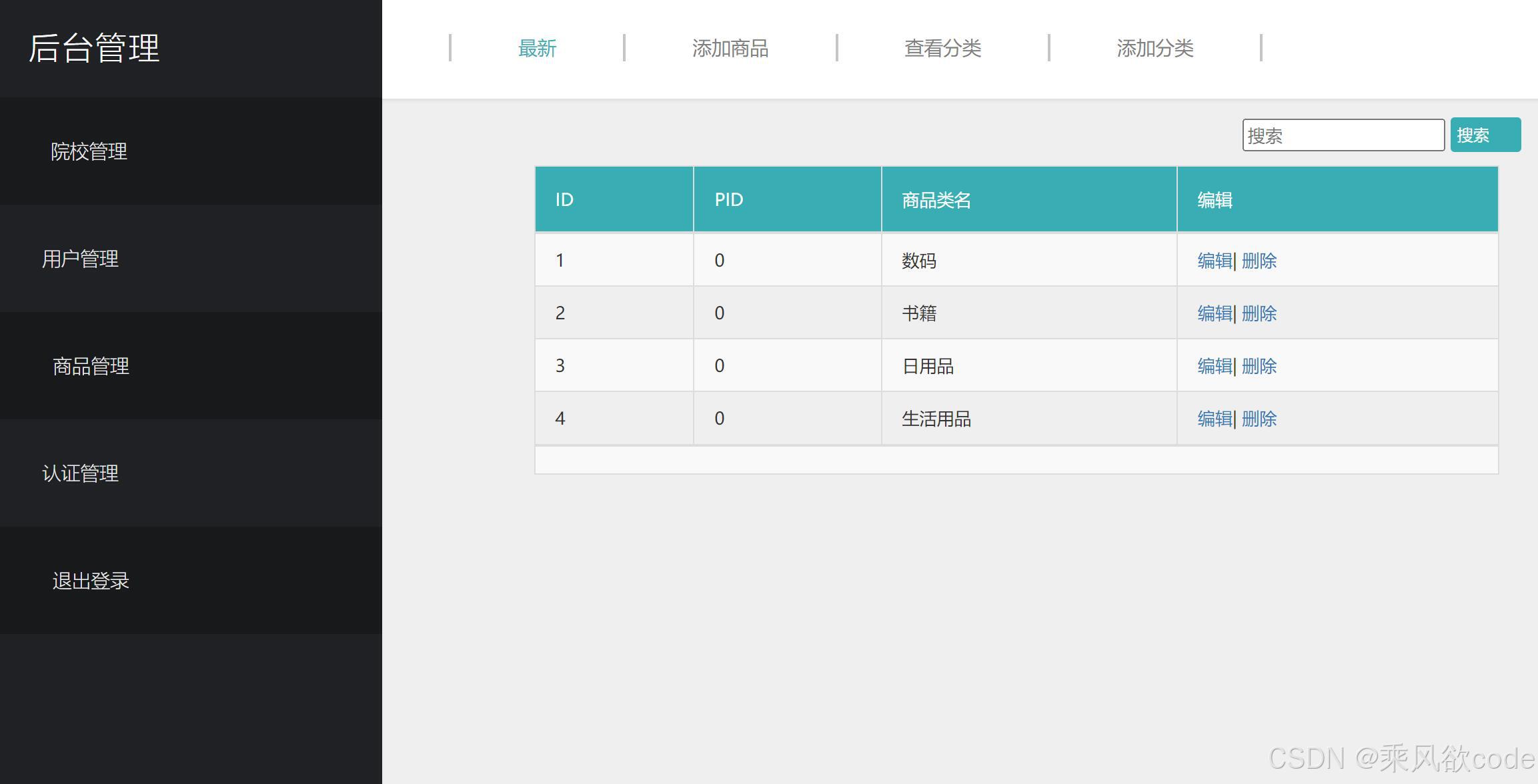The image size is (1538, 784).
Task: Click the 搜索 button
Action: (1485, 135)
